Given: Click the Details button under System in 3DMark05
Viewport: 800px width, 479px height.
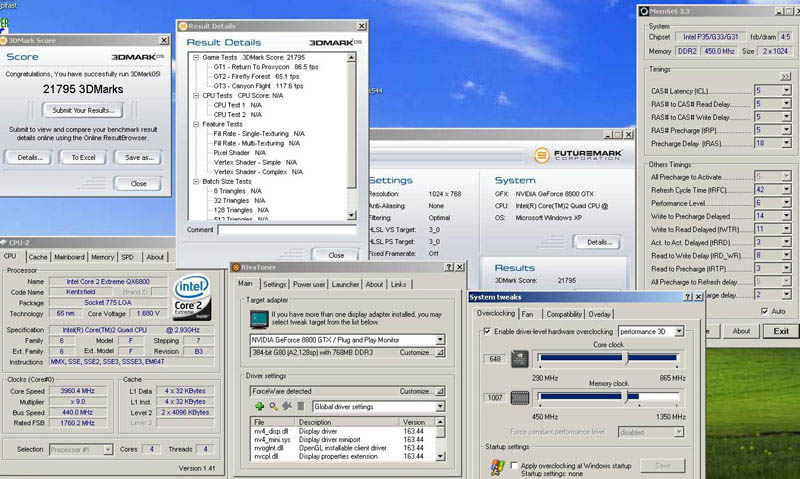Looking at the screenshot, I should pyautogui.click(x=599, y=242).
